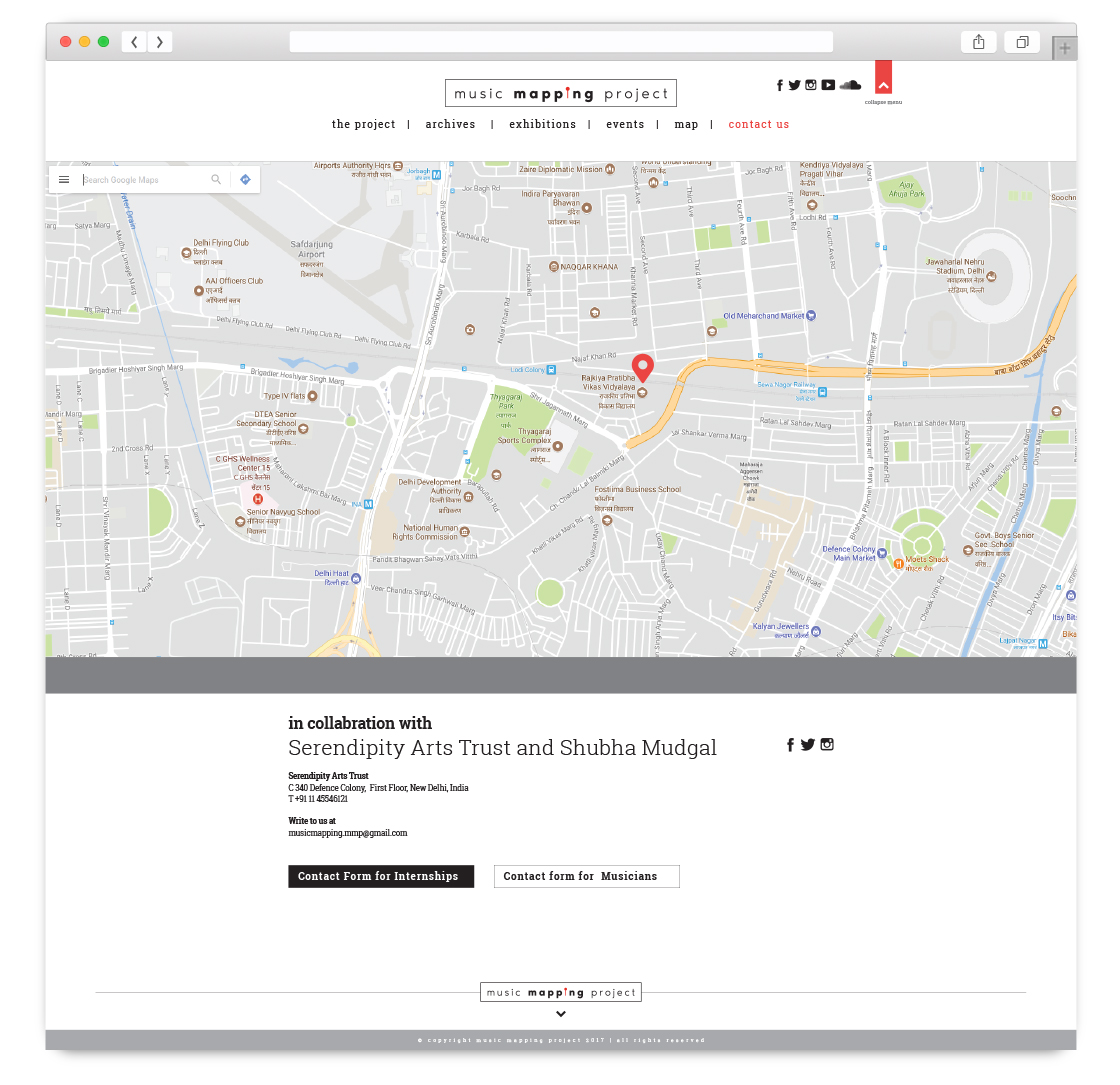Open the Facebook icon beside the collaboration heading
The height and width of the screenshot is (1085, 1120).
tap(790, 745)
